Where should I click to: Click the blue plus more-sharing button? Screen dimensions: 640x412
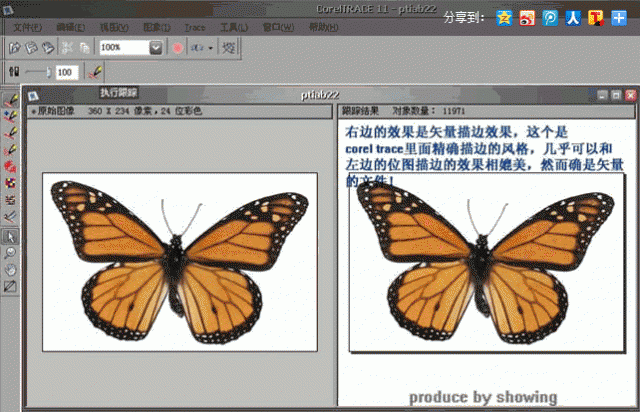click(619, 17)
